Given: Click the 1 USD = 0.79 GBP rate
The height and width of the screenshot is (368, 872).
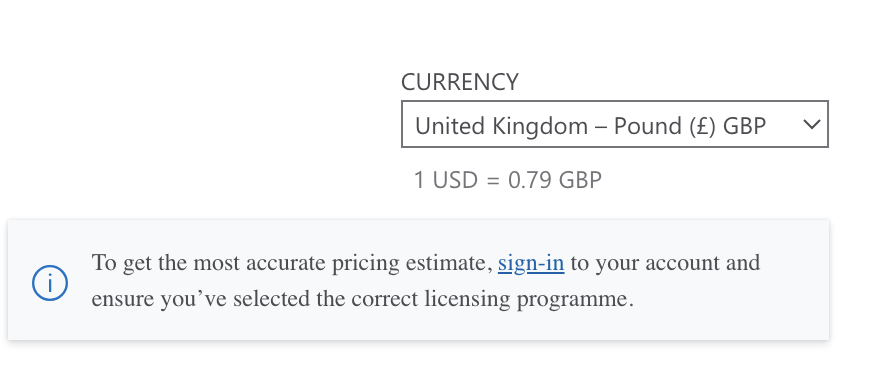Looking at the screenshot, I should pos(508,180).
